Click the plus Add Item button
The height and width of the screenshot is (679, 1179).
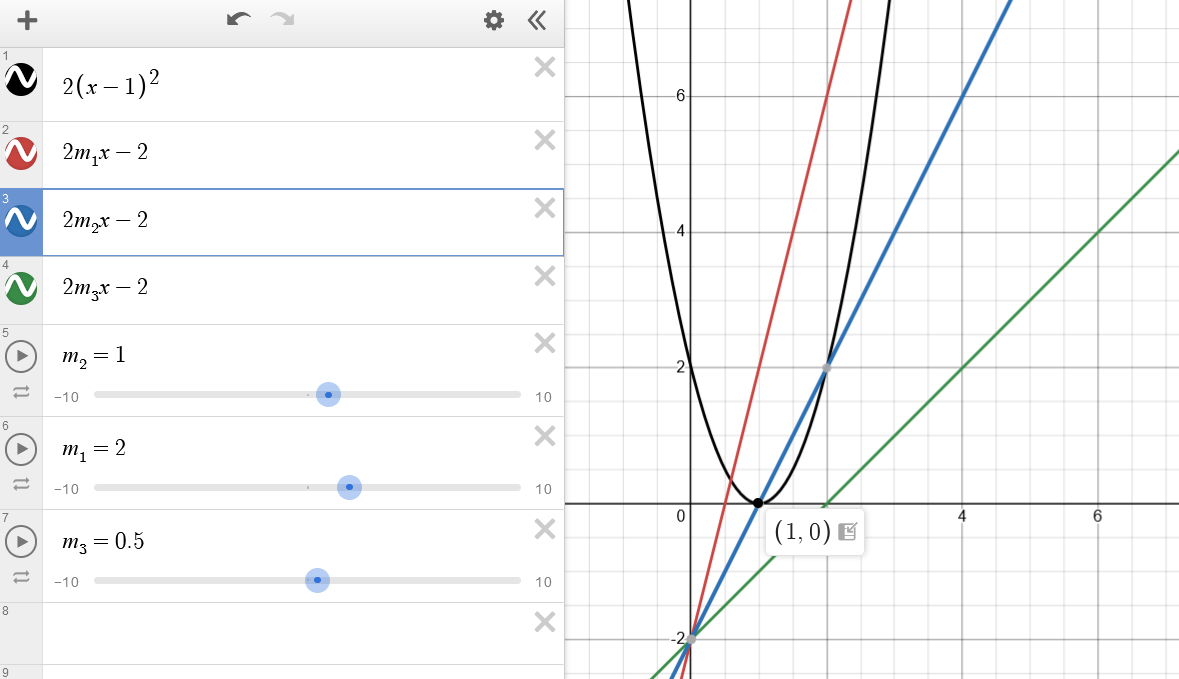click(27, 20)
